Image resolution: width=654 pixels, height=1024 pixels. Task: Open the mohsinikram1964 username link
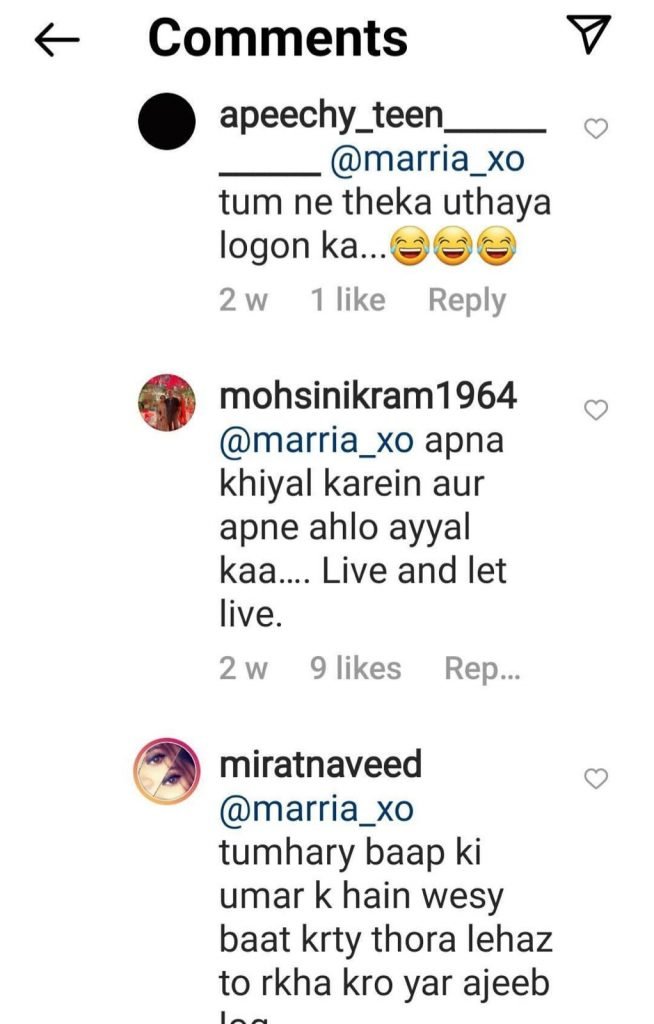[x=368, y=396]
